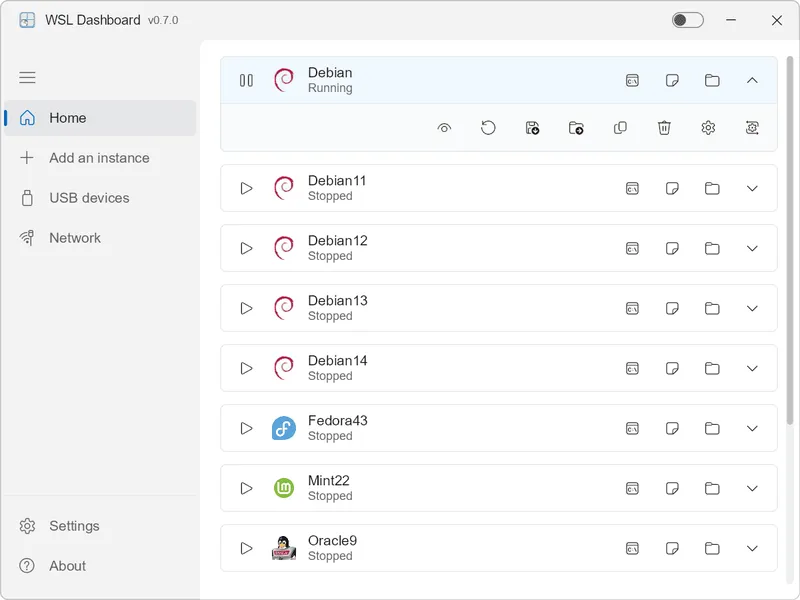Click the save-disk export icon for Debian
The image size is (800, 600).
coord(532,128)
